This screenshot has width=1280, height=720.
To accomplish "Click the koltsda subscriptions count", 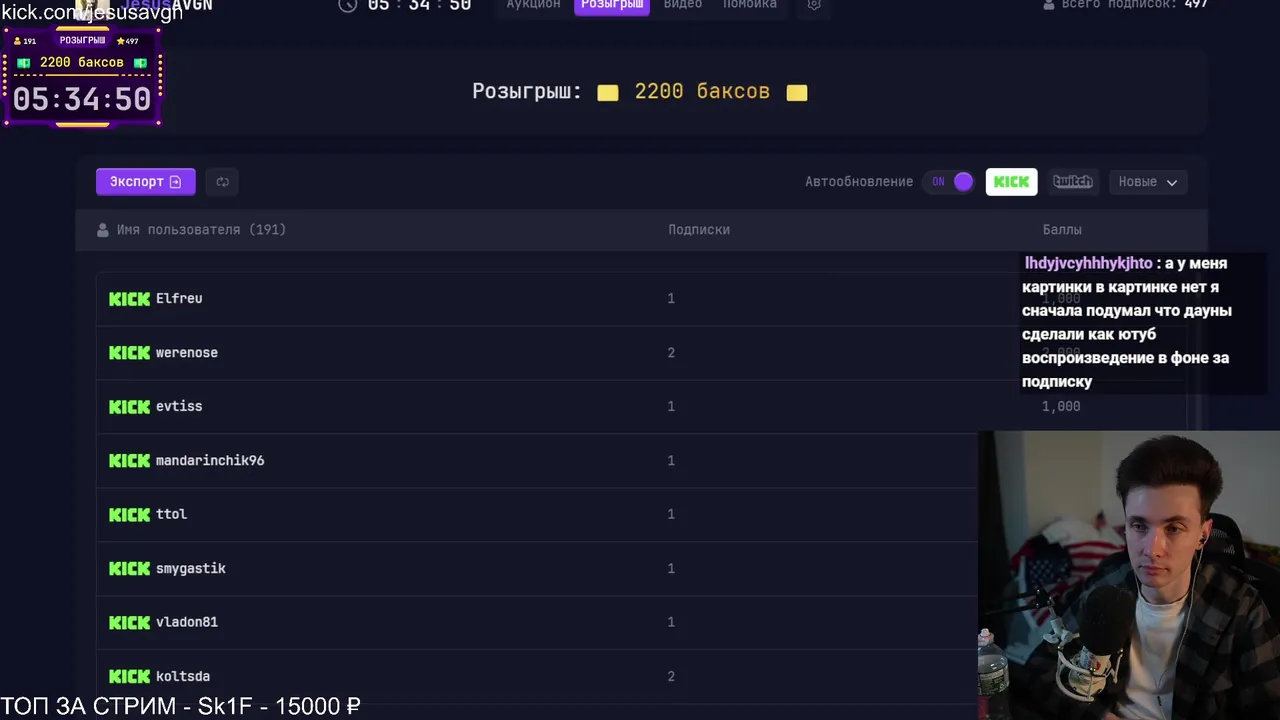I will pyautogui.click(x=671, y=676).
